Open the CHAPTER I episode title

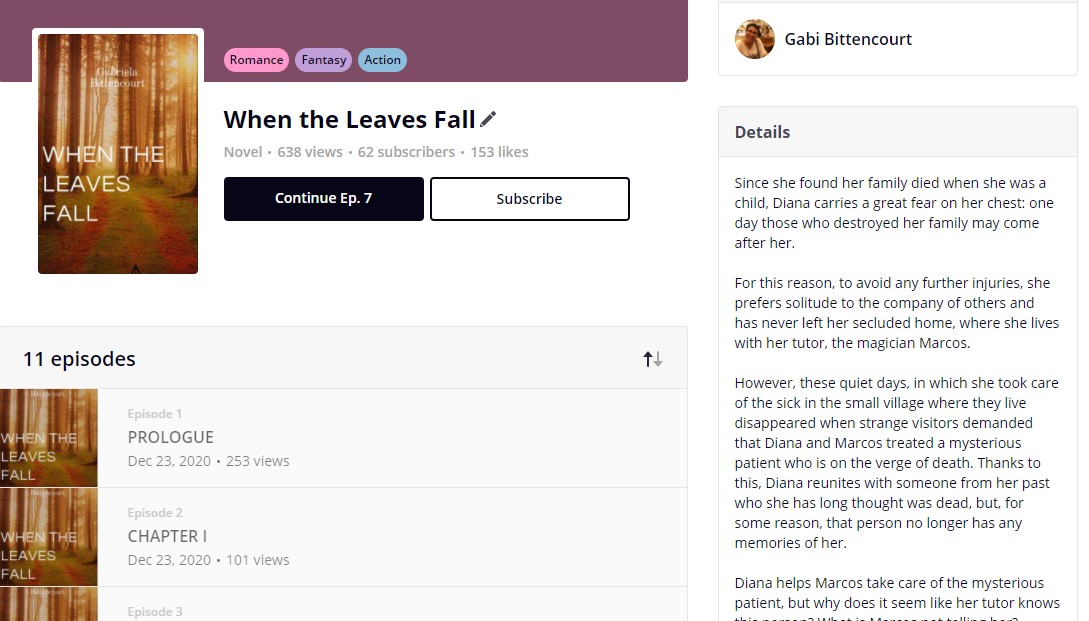click(x=167, y=536)
